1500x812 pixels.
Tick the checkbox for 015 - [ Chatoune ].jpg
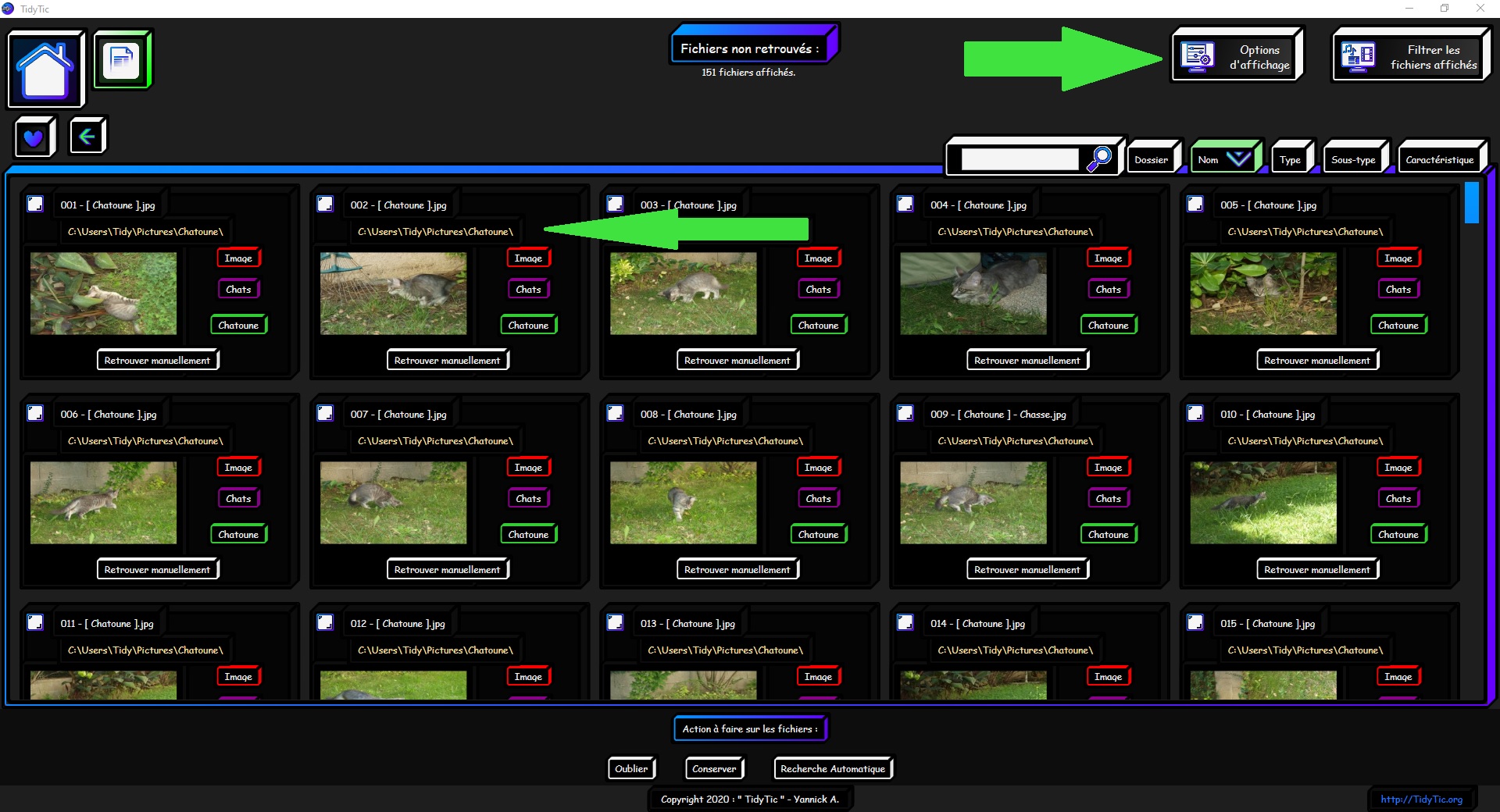point(1195,622)
